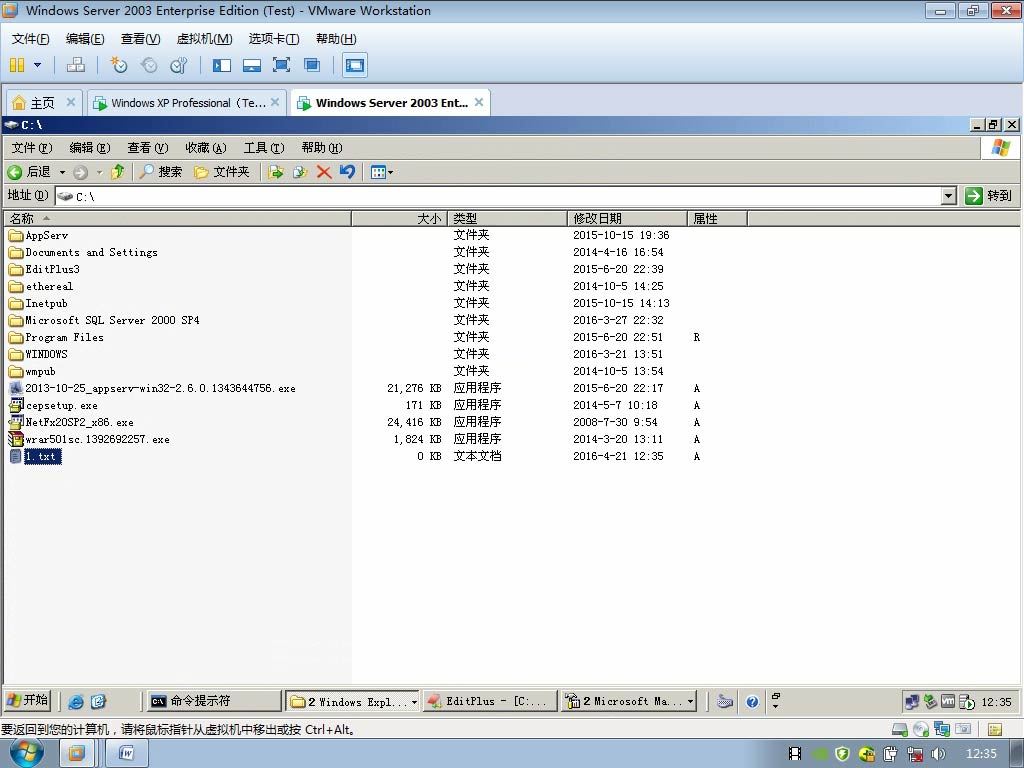Image resolution: width=1024 pixels, height=768 pixels.
Task: Click the network adapter icon in VMware status bar
Action: point(942,729)
